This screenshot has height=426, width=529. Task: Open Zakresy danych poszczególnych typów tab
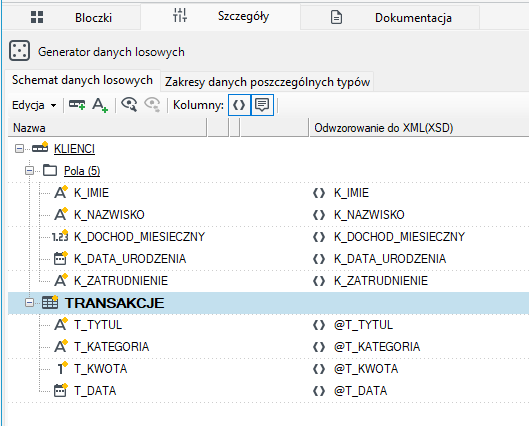pos(267,82)
